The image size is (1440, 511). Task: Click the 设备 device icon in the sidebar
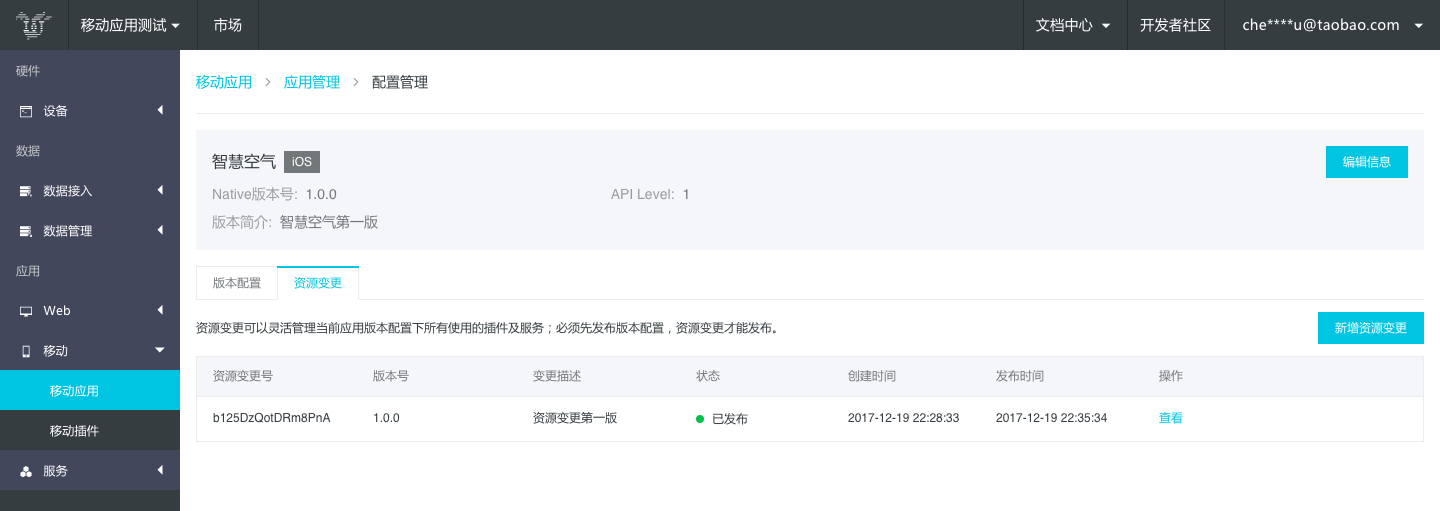tap(26, 111)
